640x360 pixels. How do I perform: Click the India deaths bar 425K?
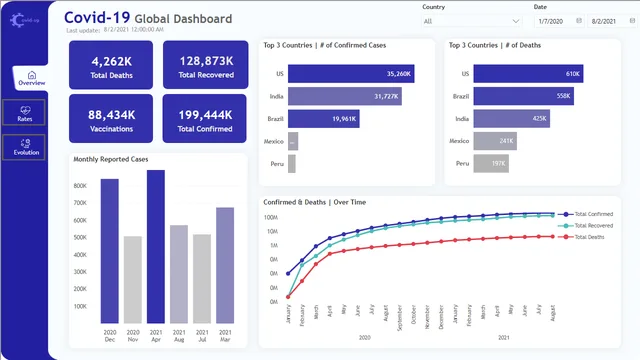coord(511,119)
